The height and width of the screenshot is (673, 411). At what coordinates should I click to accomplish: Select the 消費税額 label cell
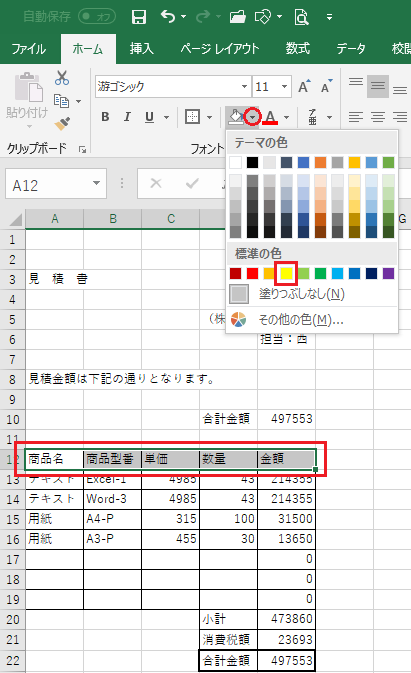click(x=228, y=640)
